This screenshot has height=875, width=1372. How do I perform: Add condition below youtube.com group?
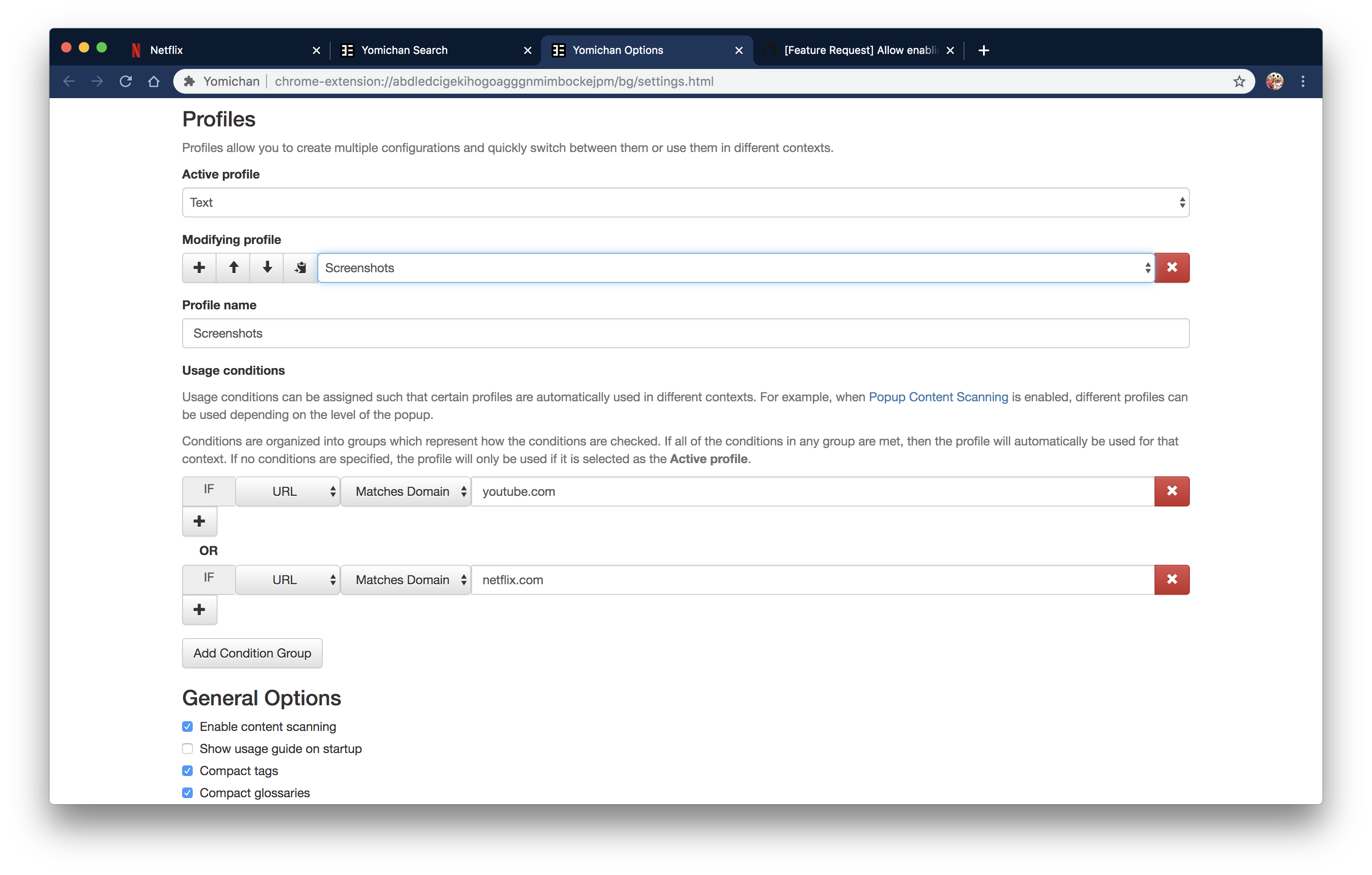tap(199, 521)
